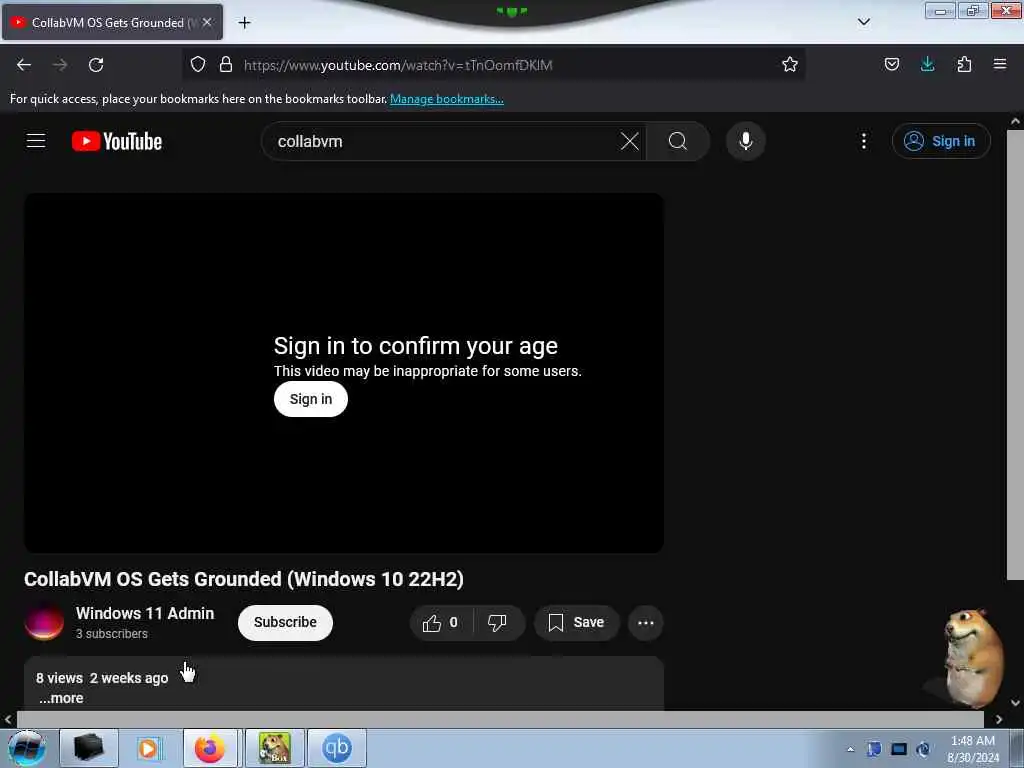Click the vertical scrollbar down arrow
This screenshot has height=768, width=1024.
pyautogui.click(x=1015, y=703)
